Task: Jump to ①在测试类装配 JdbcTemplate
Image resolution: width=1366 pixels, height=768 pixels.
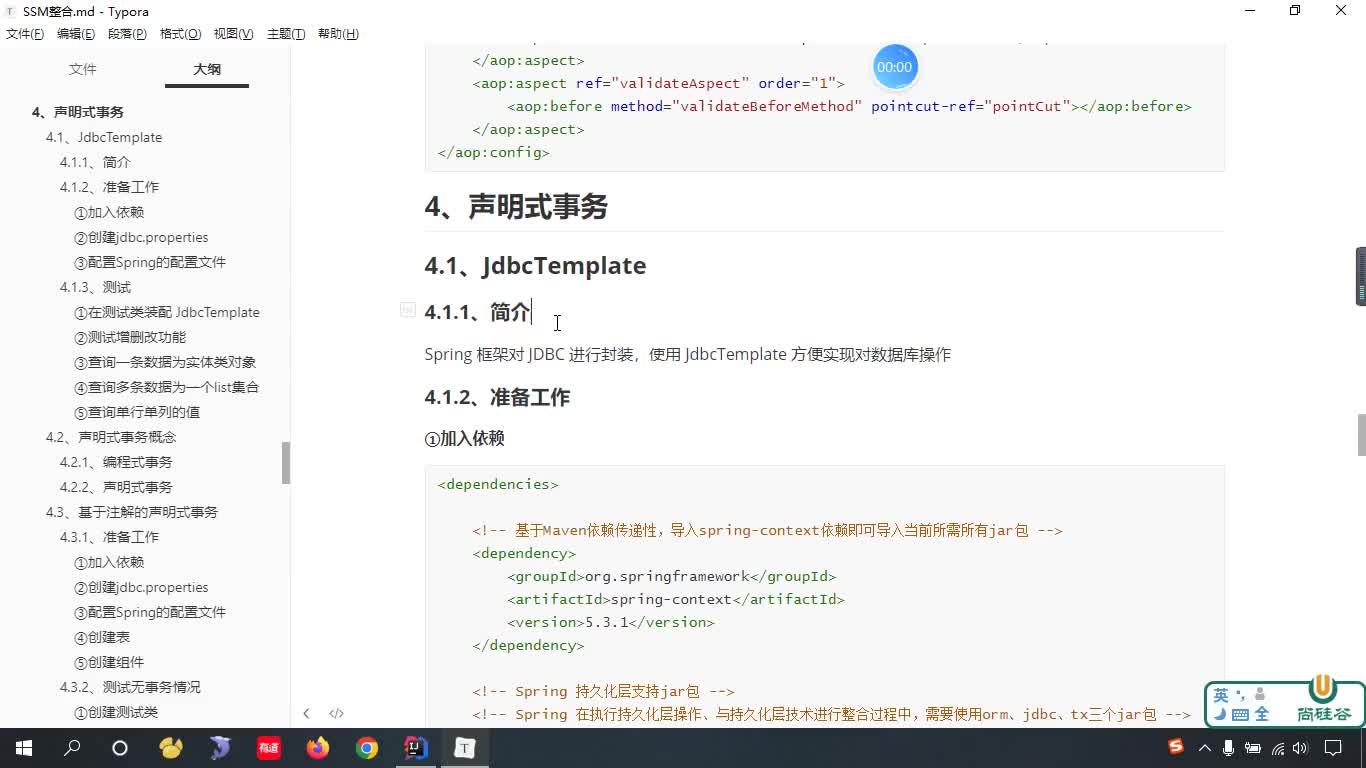Action: click(167, 312)
